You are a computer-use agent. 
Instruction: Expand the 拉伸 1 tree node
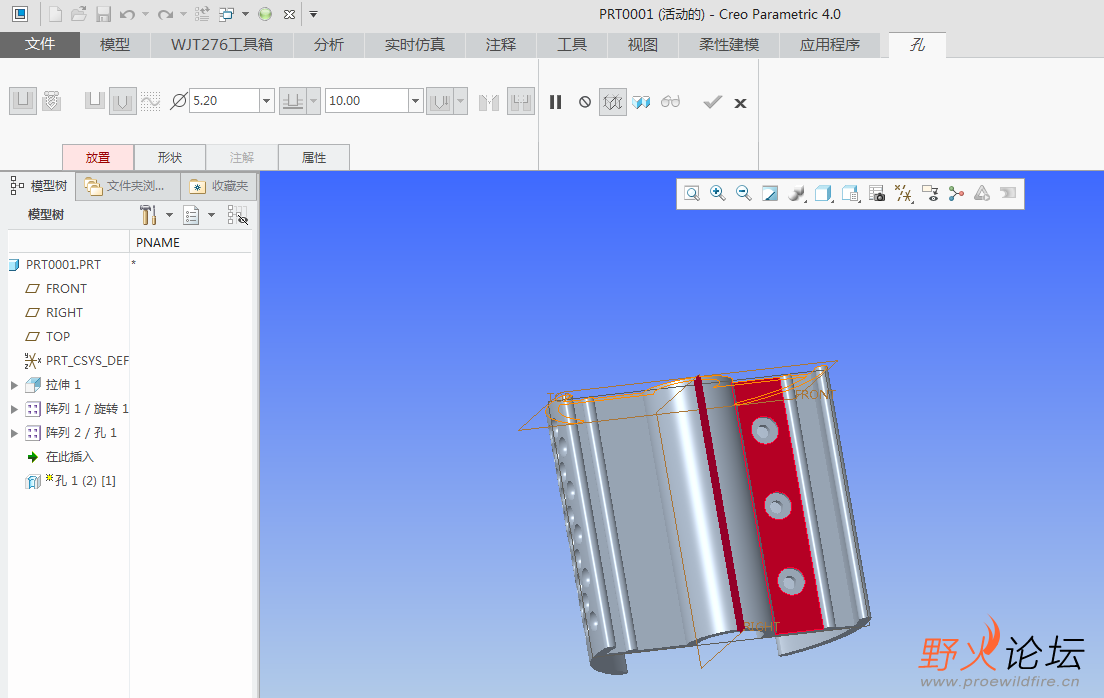(14, 385)
